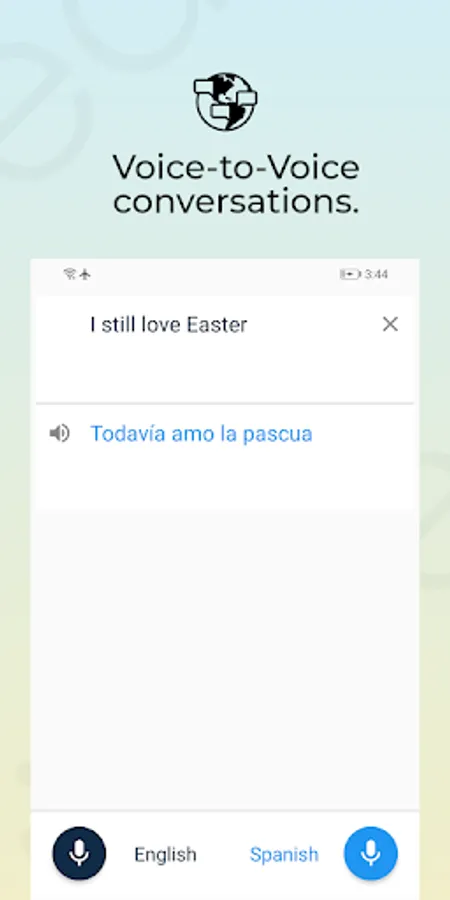Viewport: 450px width, 900px height.
Task: Click the "I still love Easter" input text
Action: (169, 325)
